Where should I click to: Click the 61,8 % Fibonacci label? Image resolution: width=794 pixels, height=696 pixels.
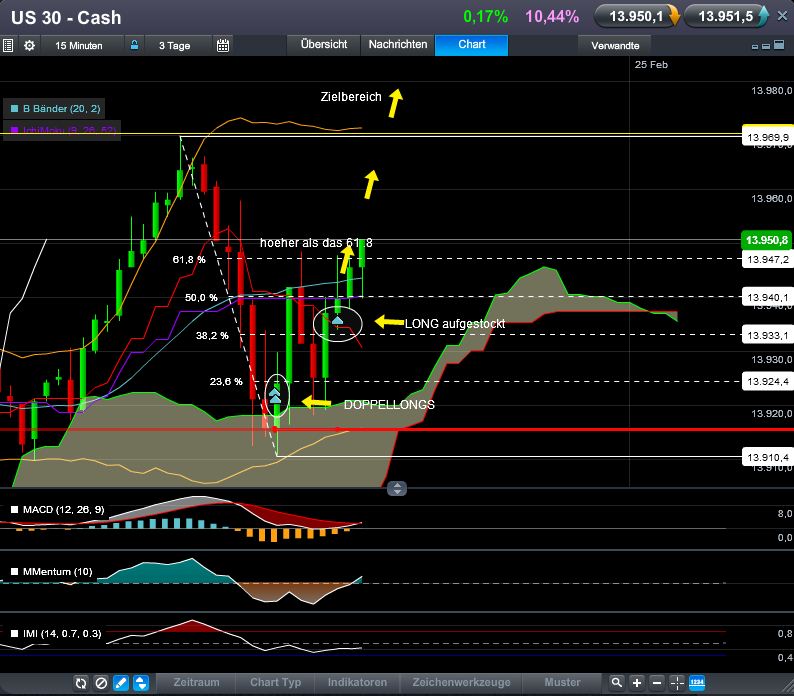189,259
